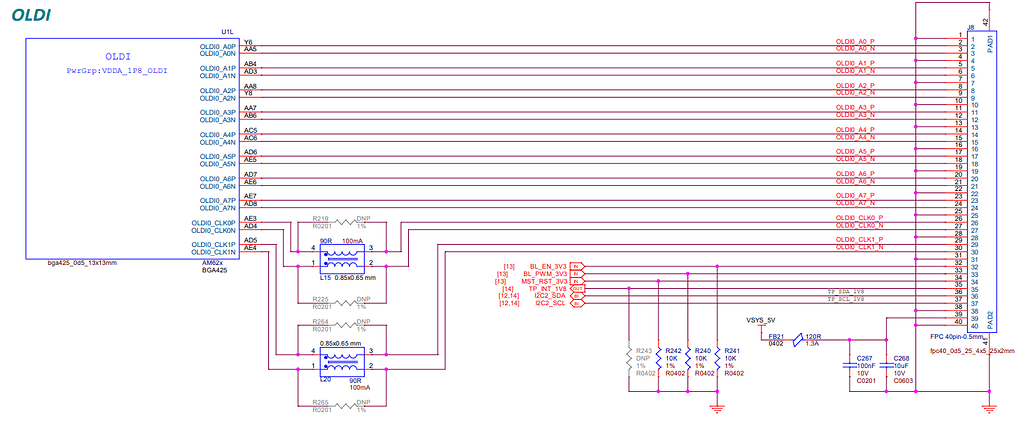This screenshot has height=433, width=1035.
Task: Select the J8 FPC connector body
Action: [981, 180]
